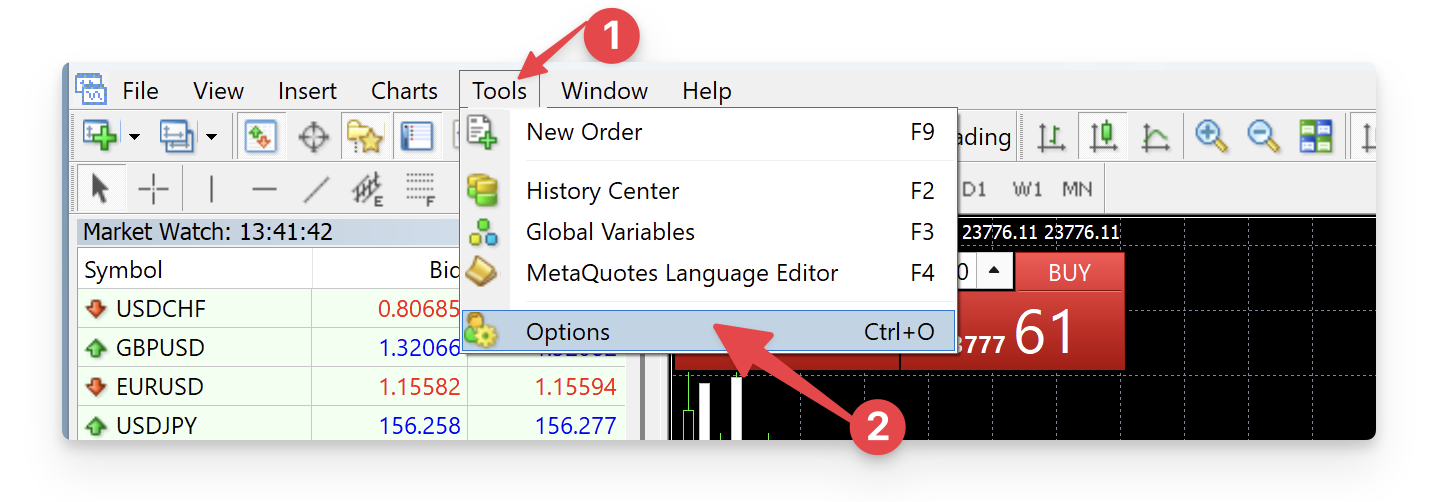The height and width of the screenshot is (502, 1438).
Task: Toggle the Market Watch toolbar icon
Action: point(261,136)
